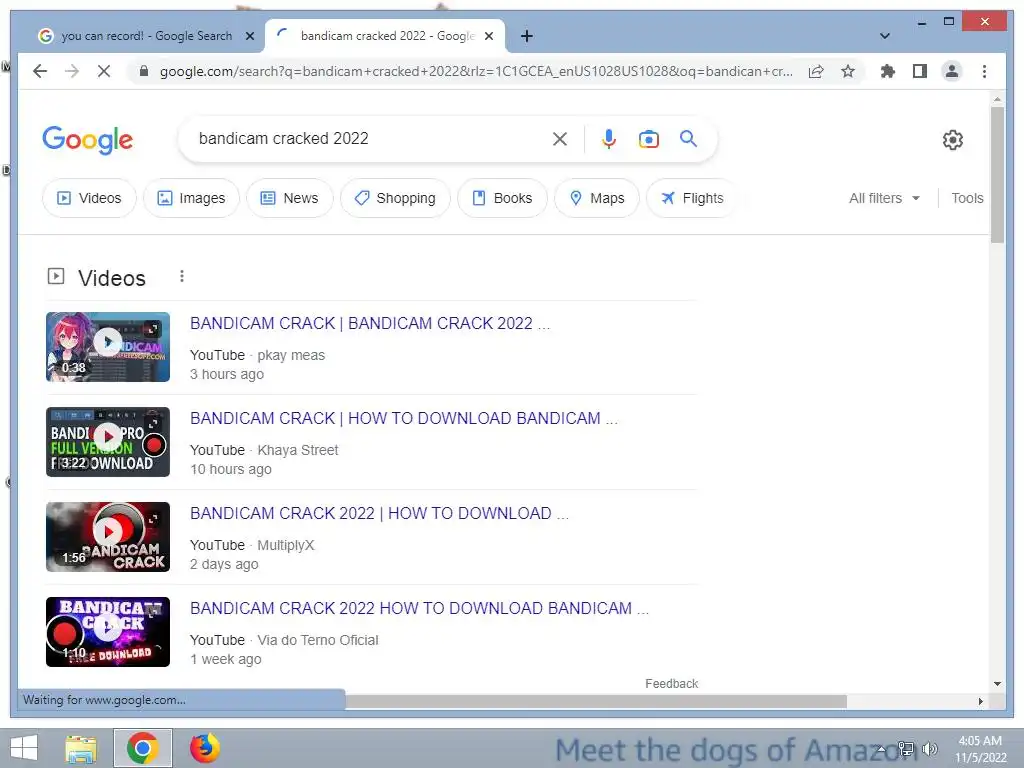Go to Google homepage via logo
This screenshot has width=1024, height=768.
88,140
